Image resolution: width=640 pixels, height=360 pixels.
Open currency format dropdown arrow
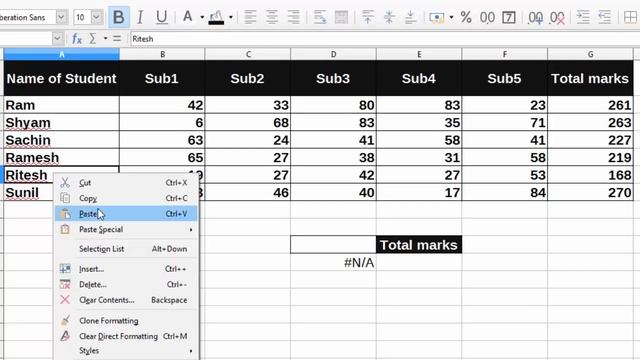point(451,17)
